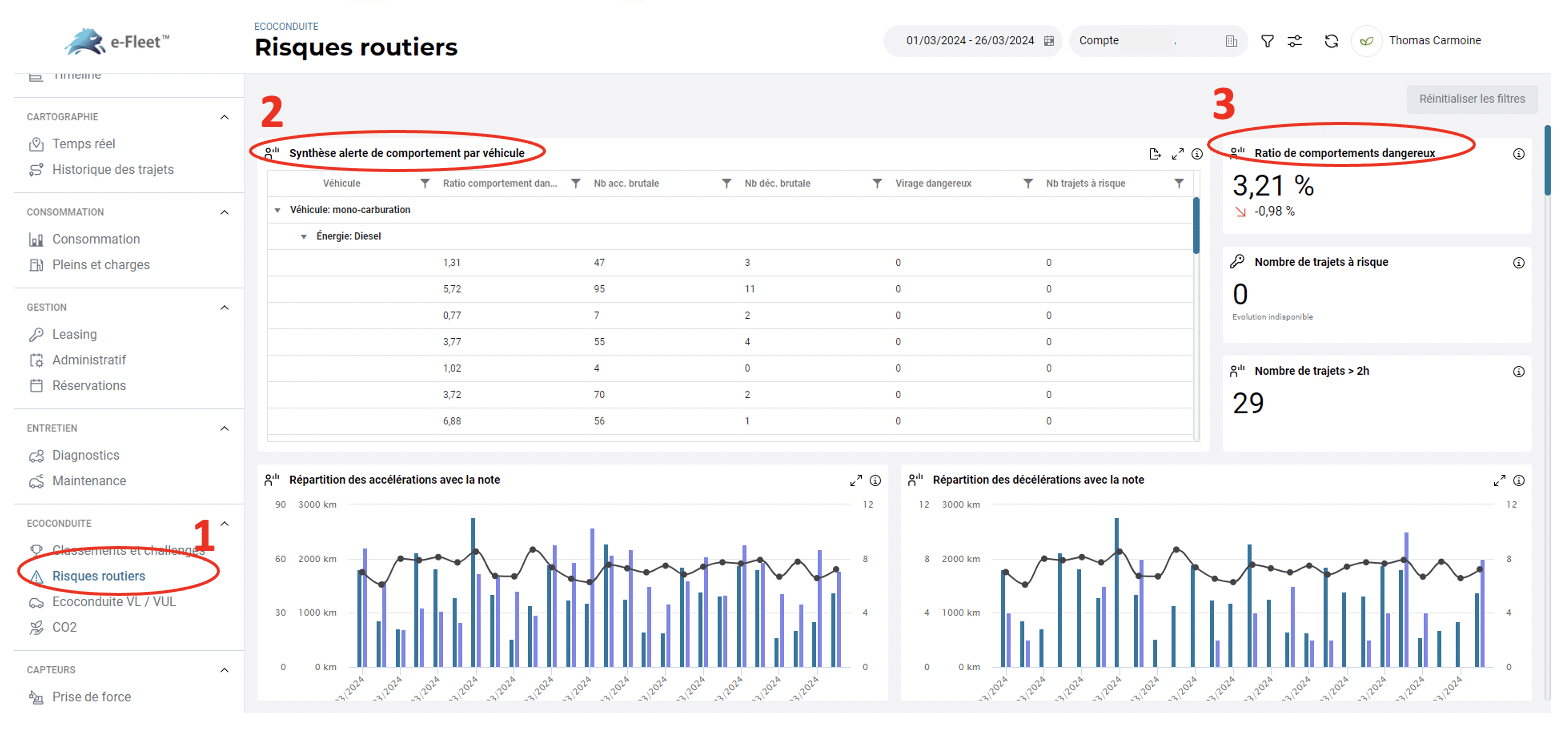The image size is (1566, 734).
Task: Click the value 29 trajets > 2h
Action: (1248, 403)
